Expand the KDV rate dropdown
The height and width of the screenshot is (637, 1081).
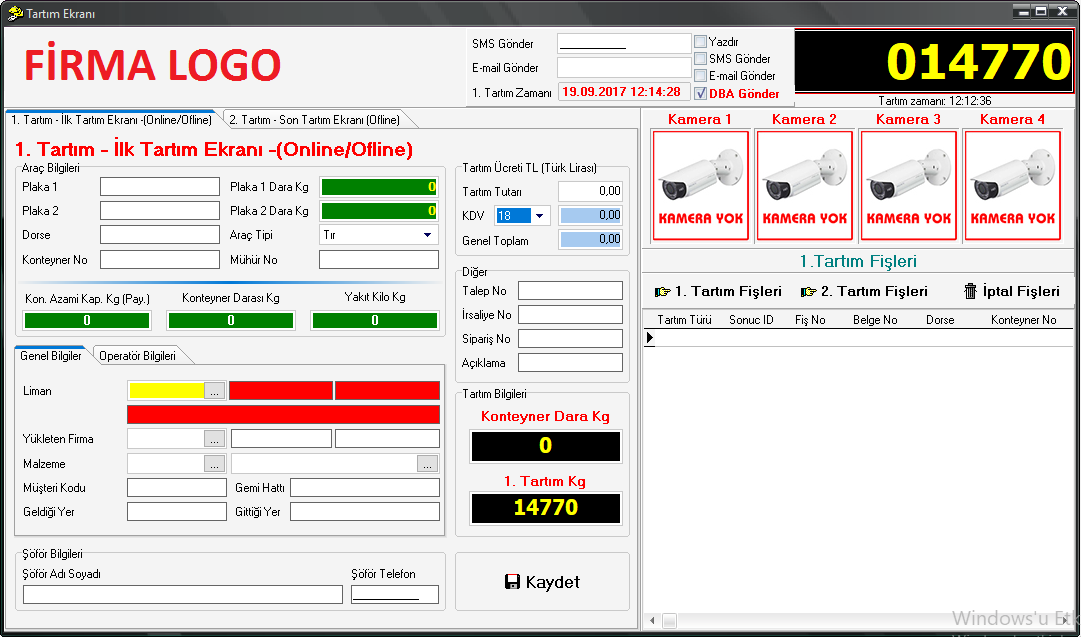pos(540,216)
